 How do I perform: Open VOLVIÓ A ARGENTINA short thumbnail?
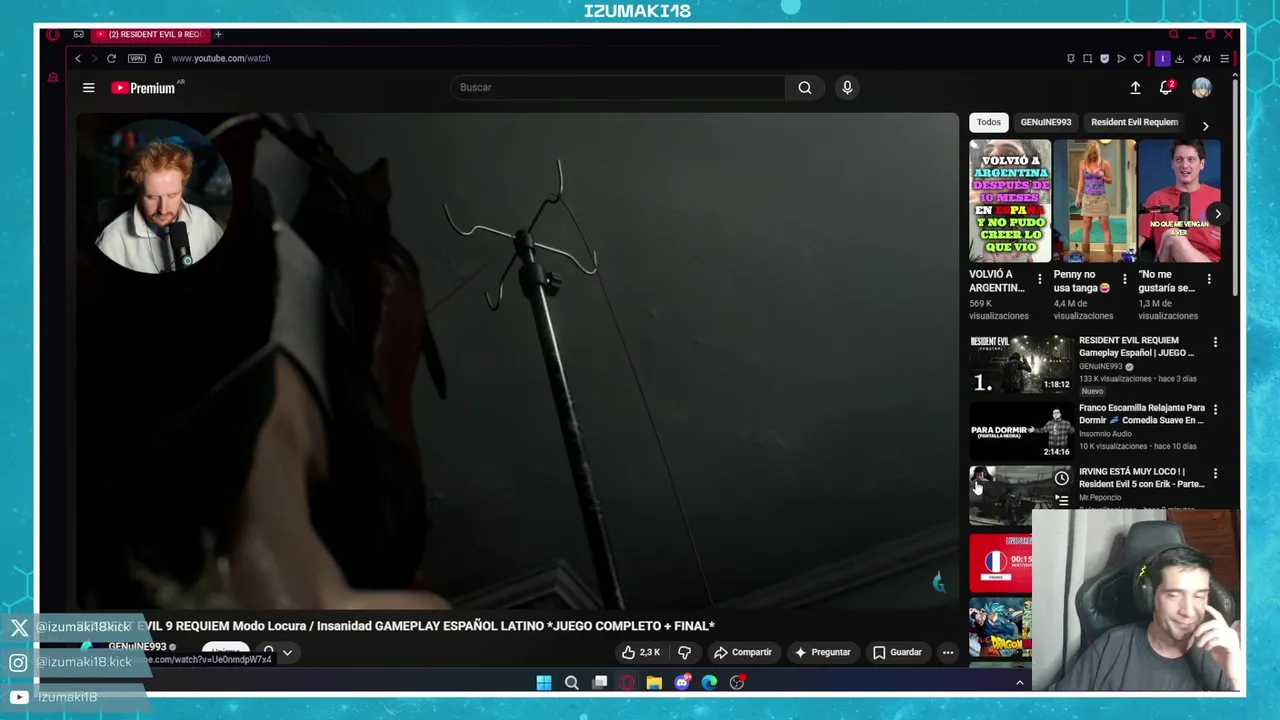[x=1010, y=201]
